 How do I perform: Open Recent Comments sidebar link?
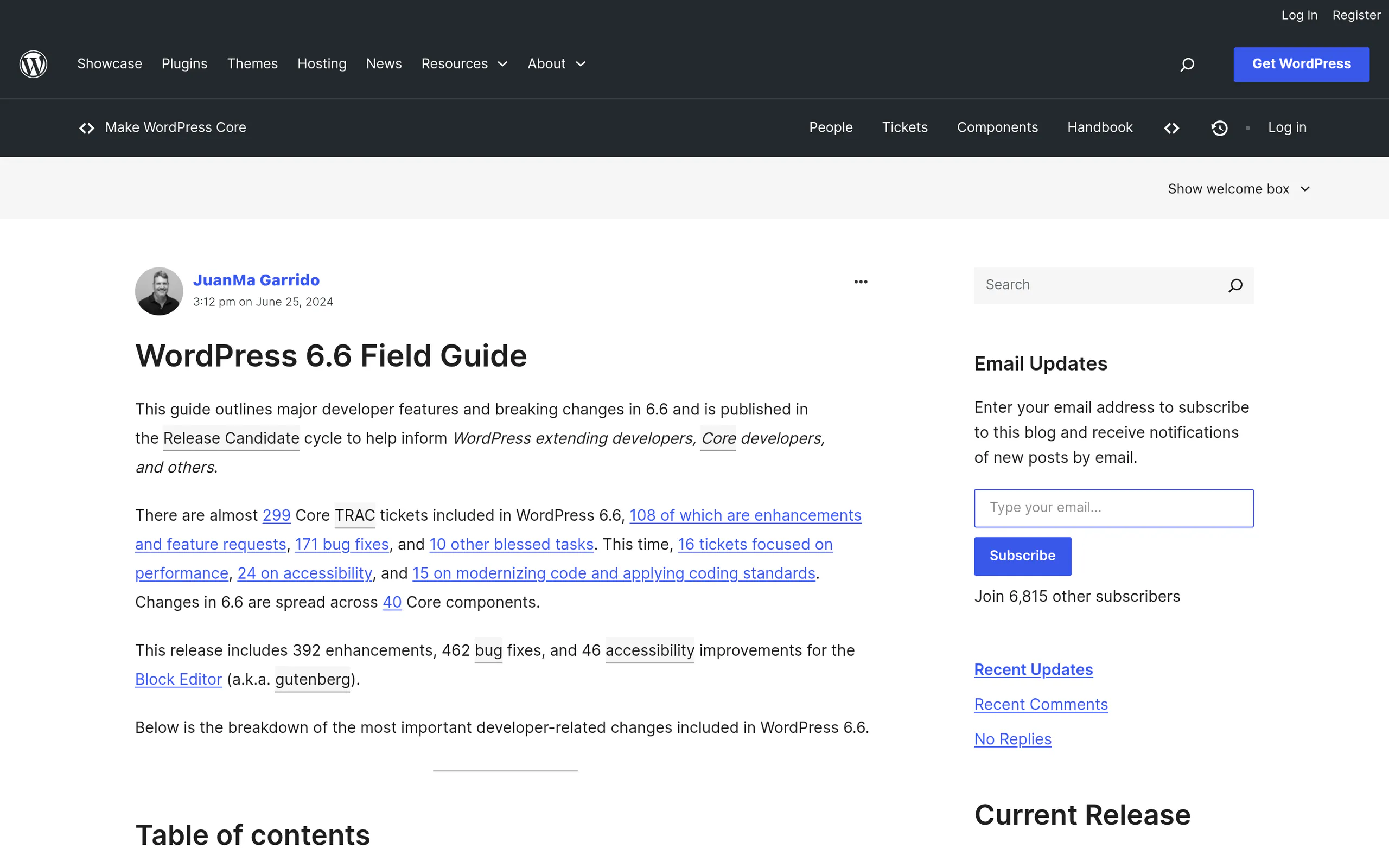(1041, 704)
